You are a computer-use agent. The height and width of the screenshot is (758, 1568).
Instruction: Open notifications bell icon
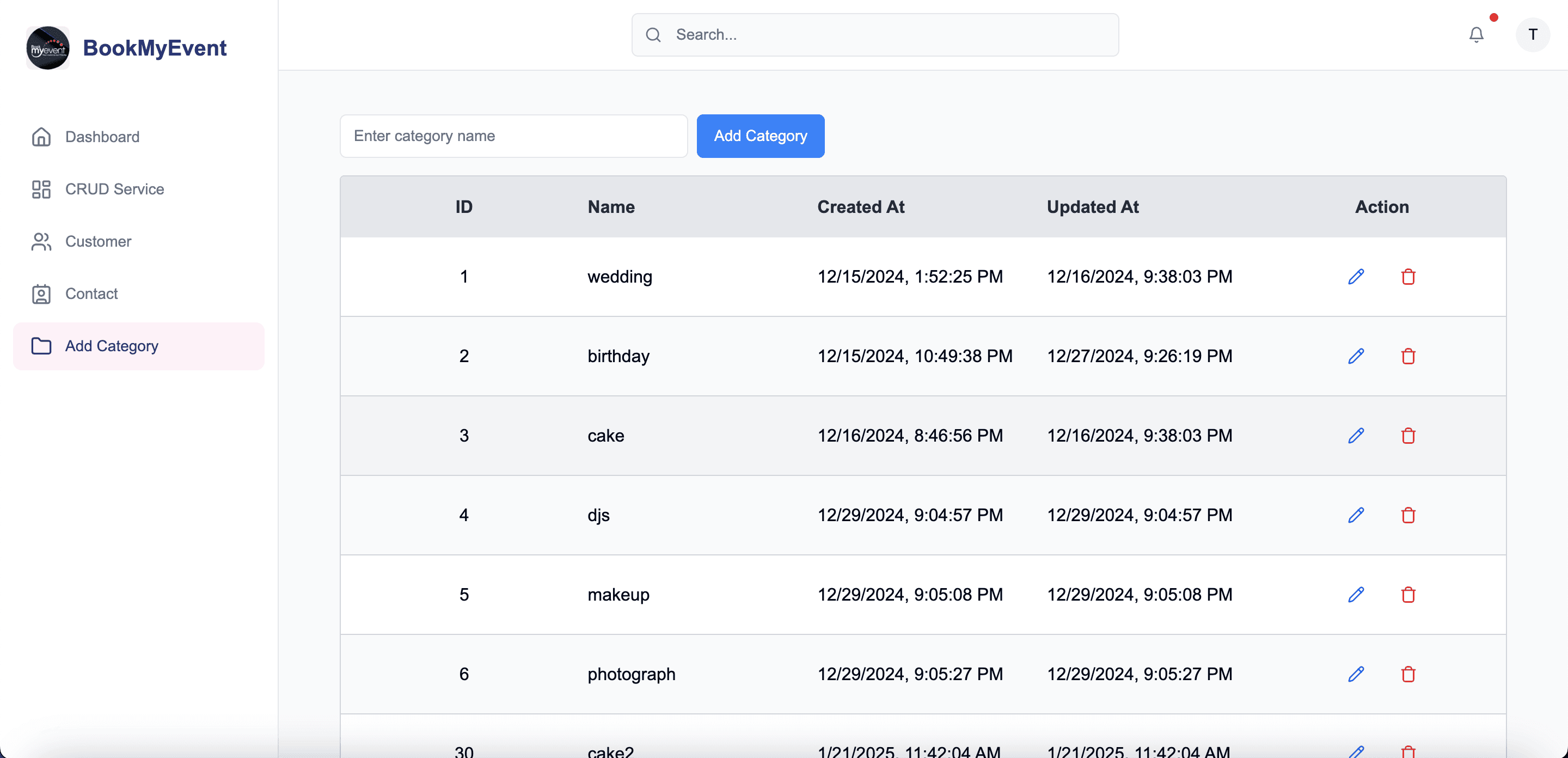[1476, 35]
